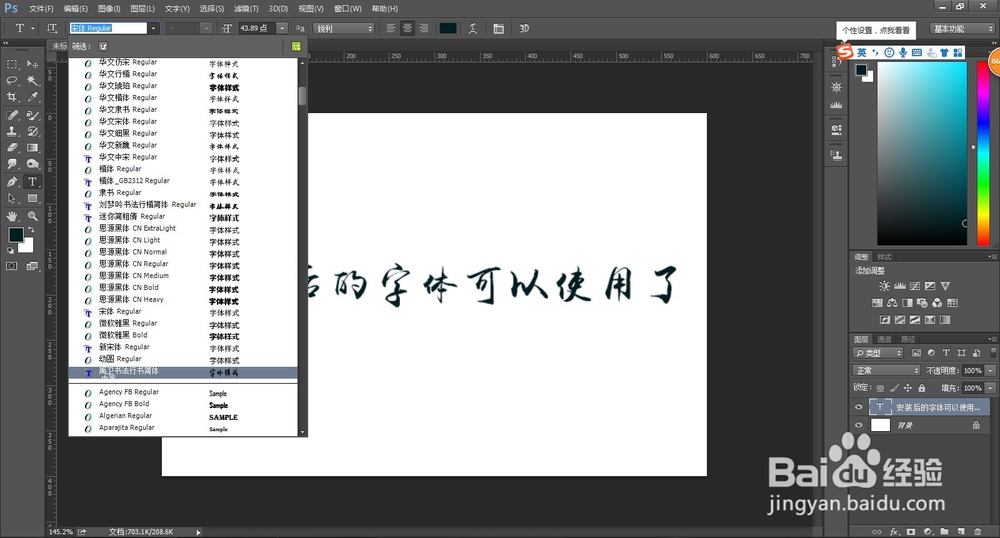Select the Eyedropper tool
The height and width of the screenshot is (538, 1000).
pyautogui.click(x=33, y=97)
